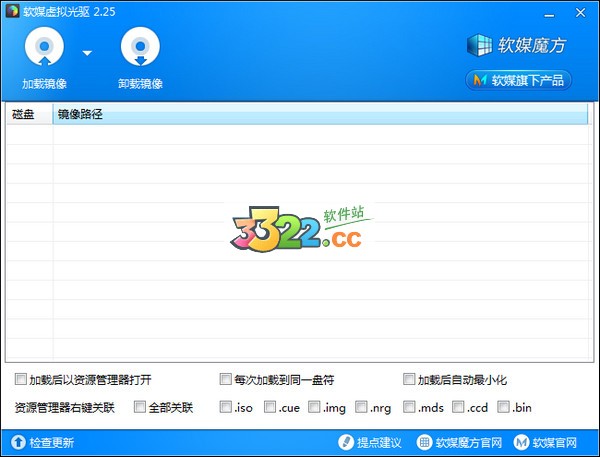Image resolution: width=600 pixels, height=457 pixels.
Task: Open the 提点建议 link
Action: coord(379,443)
